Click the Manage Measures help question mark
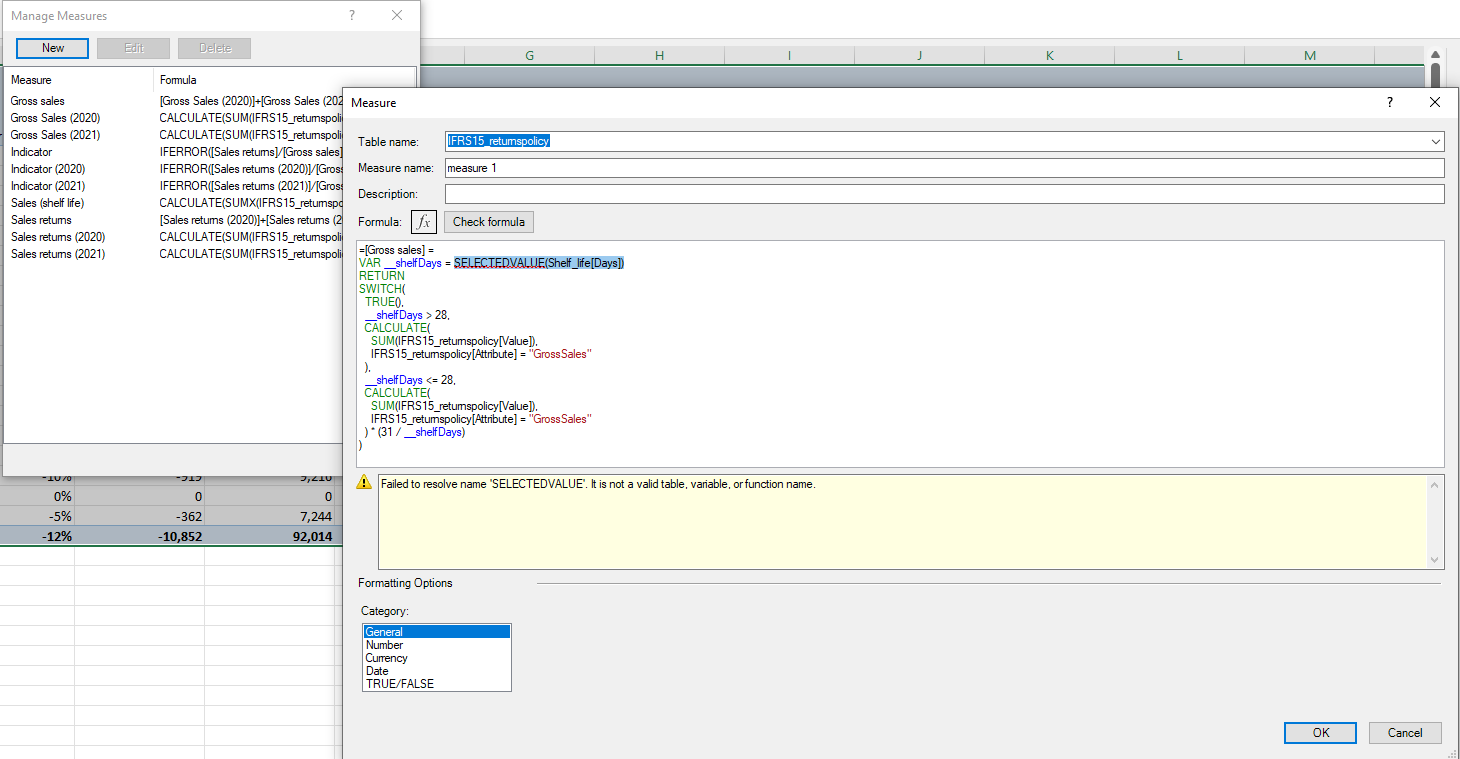The image size is (1460, 759). pos(351,16)
